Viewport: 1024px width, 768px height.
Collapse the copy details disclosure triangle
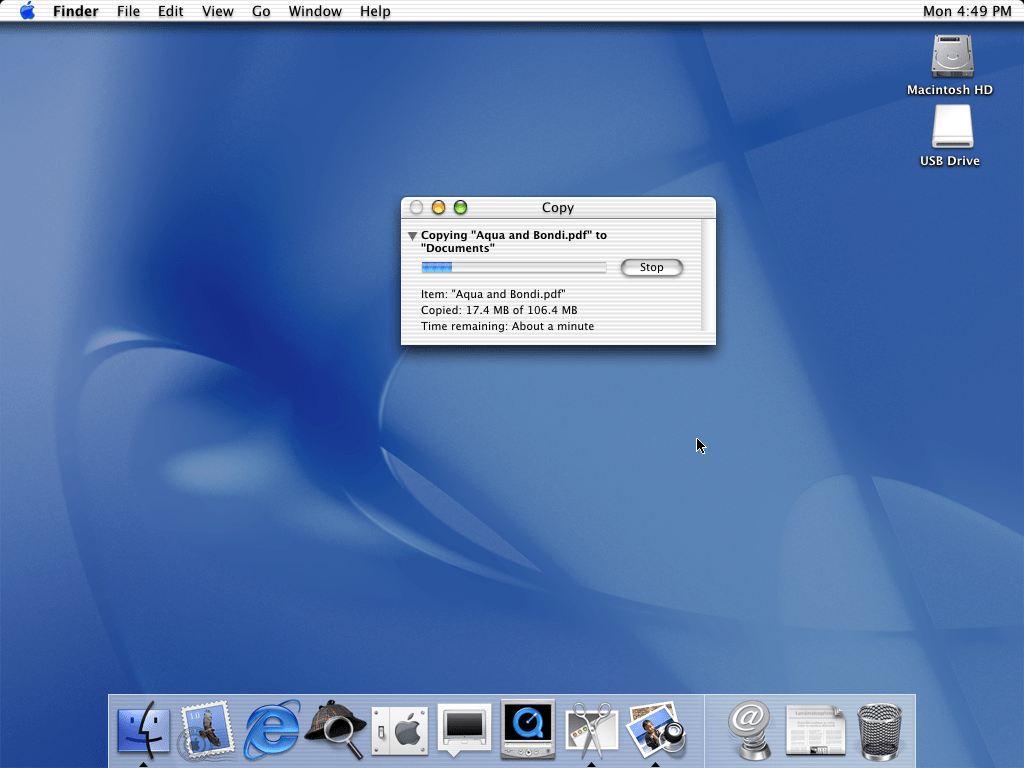coord(412,236)
